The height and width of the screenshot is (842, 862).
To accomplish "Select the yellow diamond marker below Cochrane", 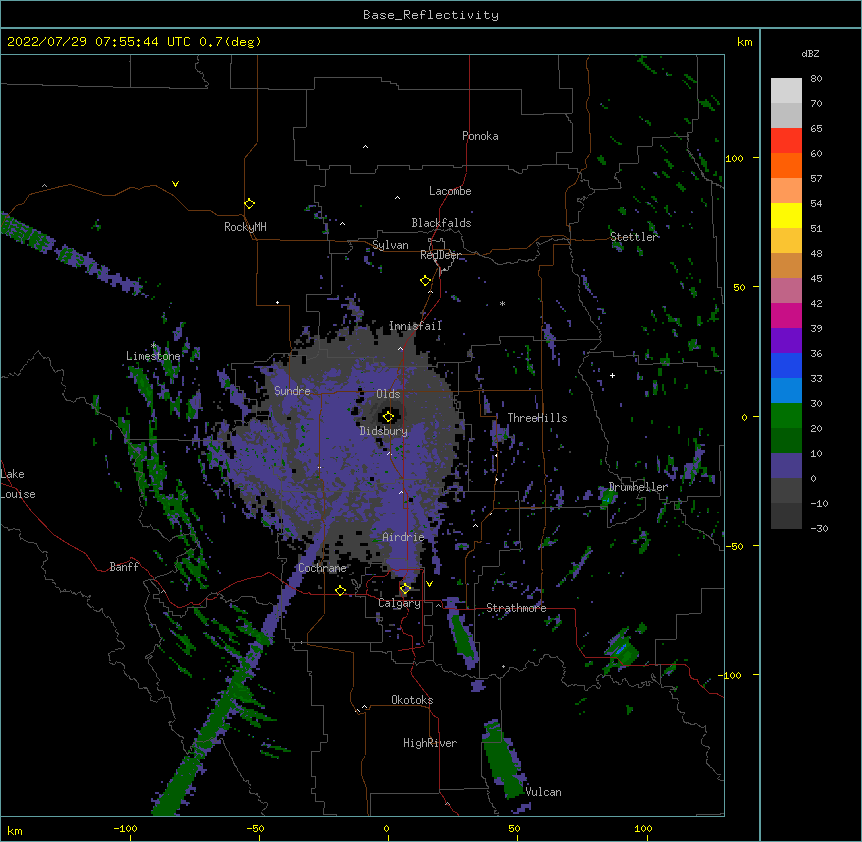I will [x=340, y=590].
